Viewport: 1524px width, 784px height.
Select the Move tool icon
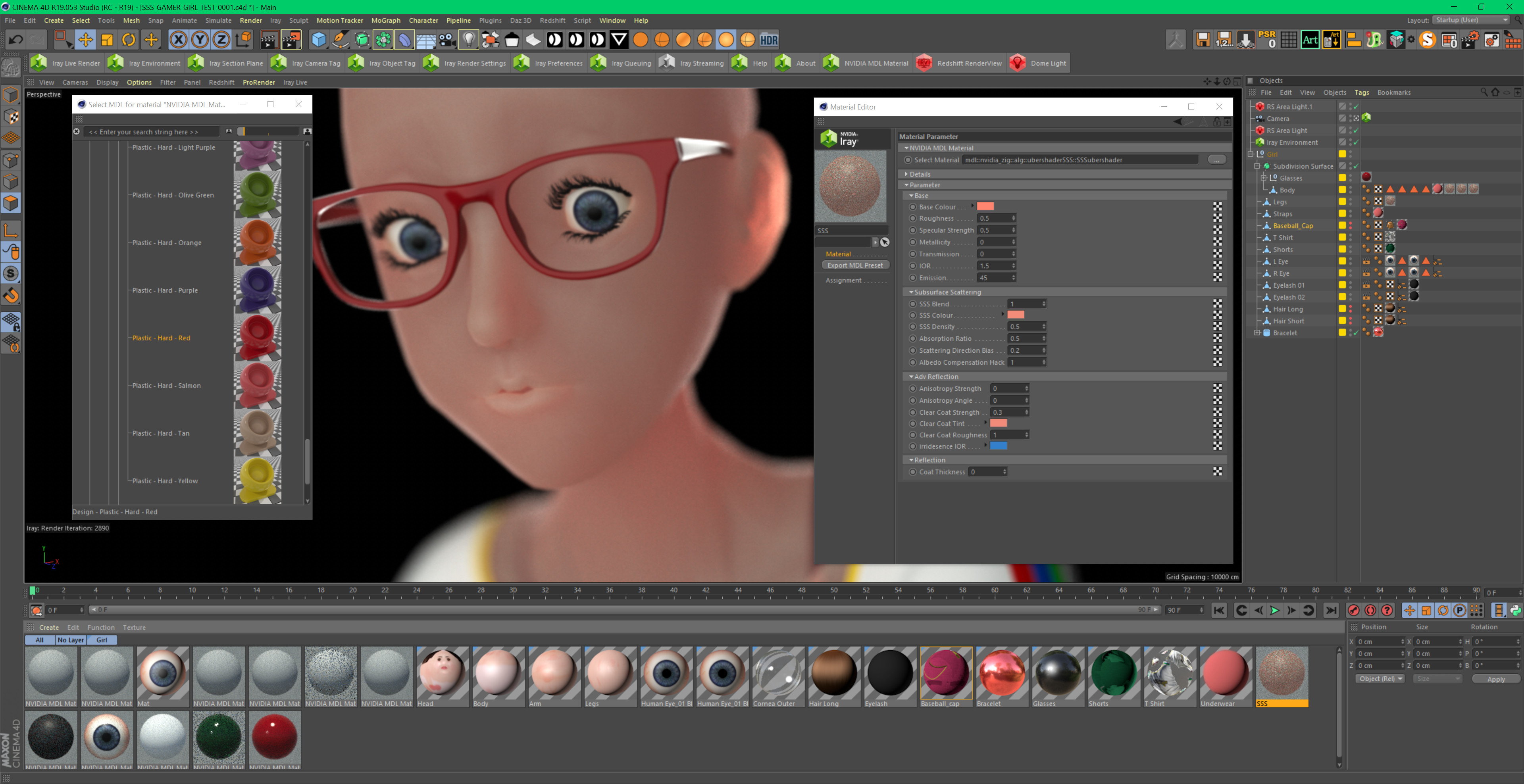pos(85,40)
